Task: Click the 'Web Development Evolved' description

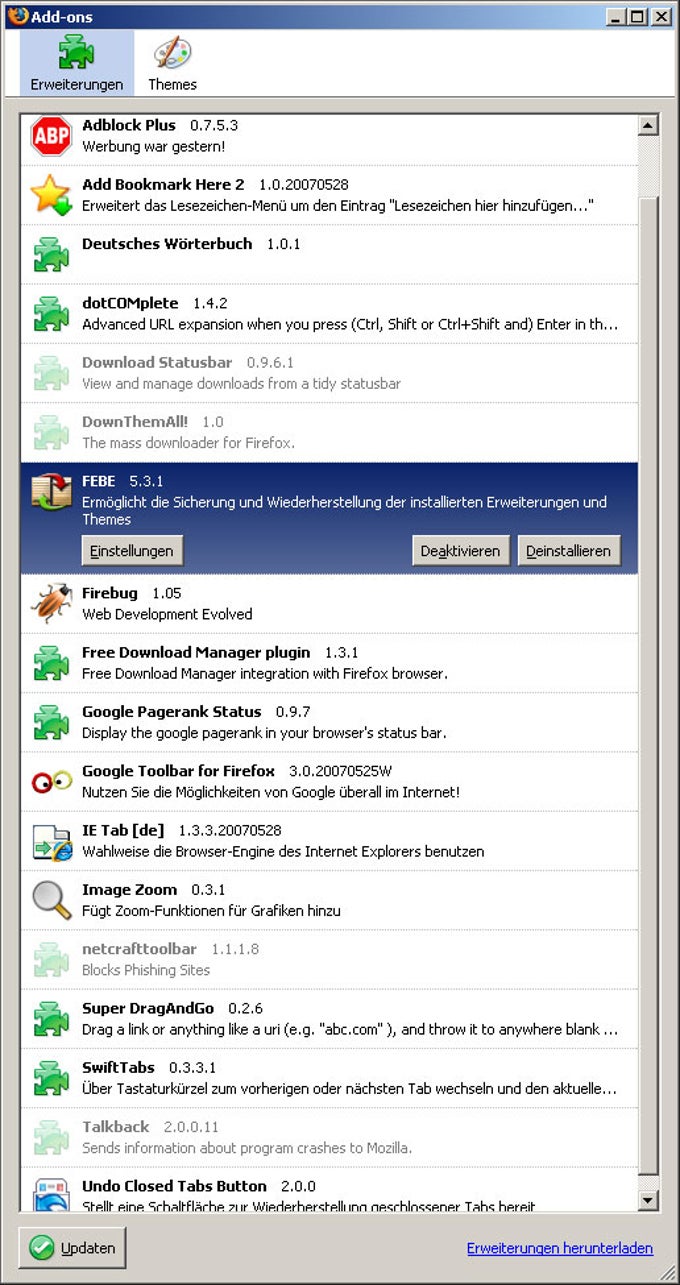Action: tap(167, 614)
